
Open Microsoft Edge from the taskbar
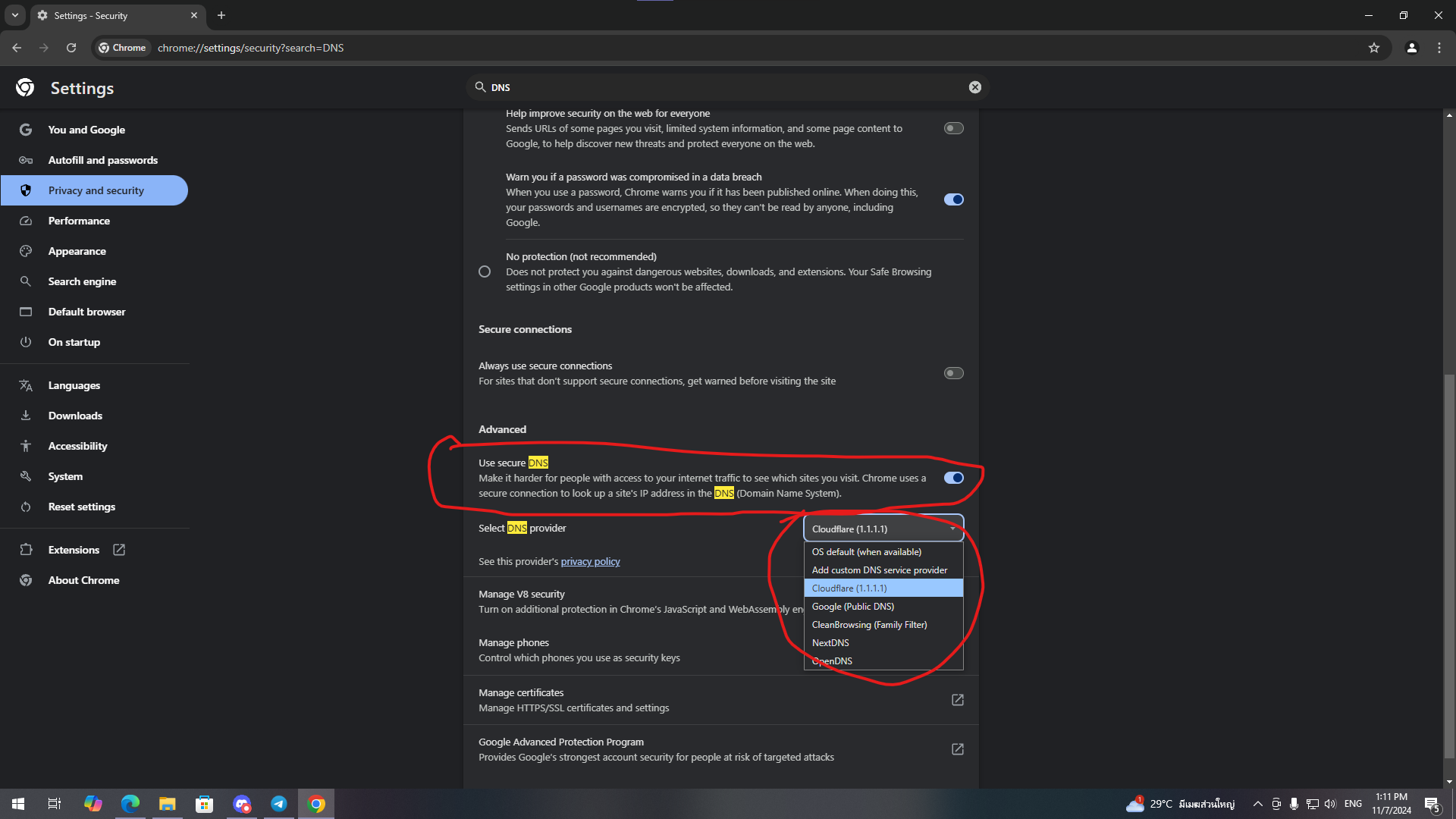pyautogui.click(x=130, y=804)
